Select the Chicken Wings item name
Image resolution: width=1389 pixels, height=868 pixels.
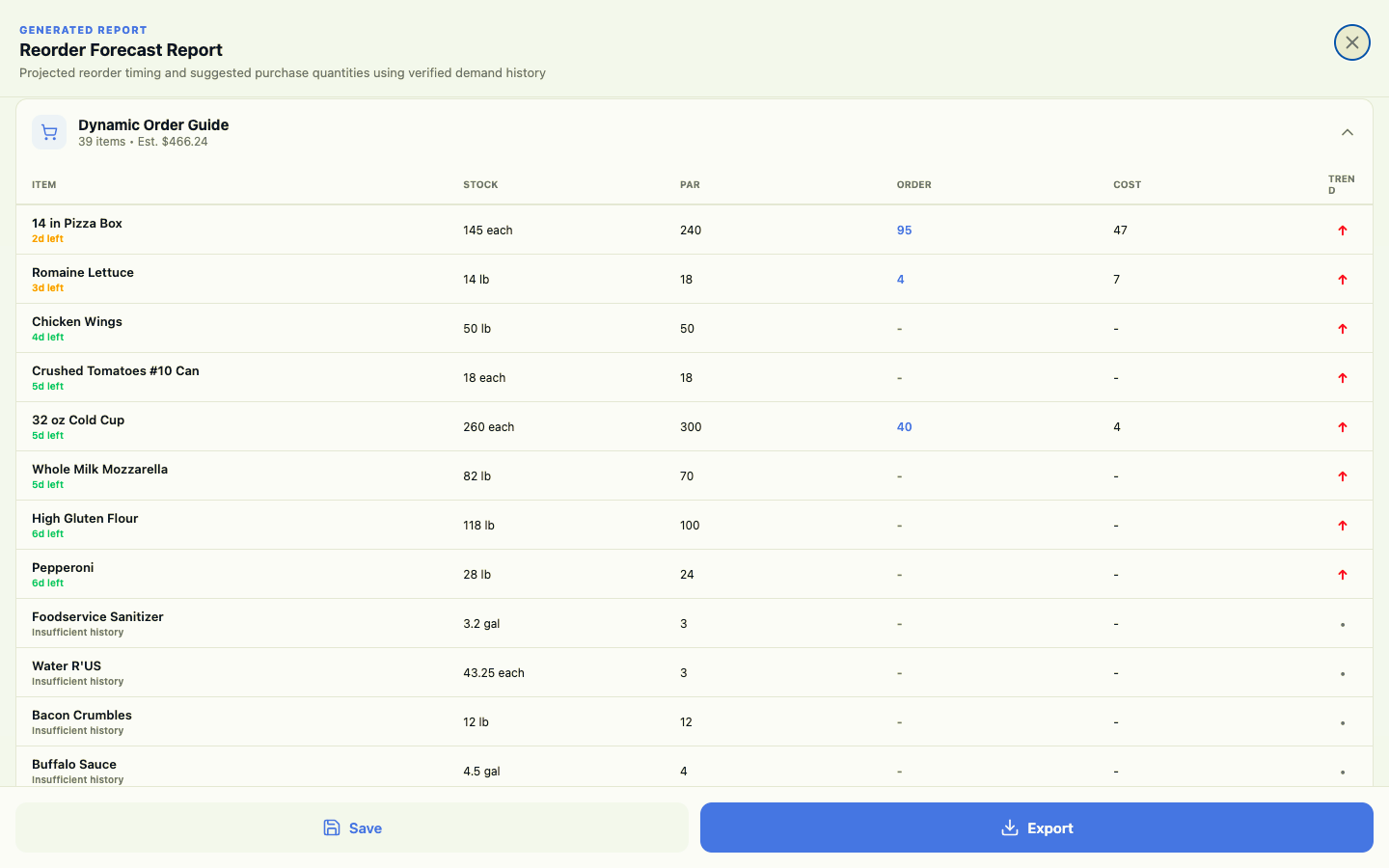click(77, 321)
